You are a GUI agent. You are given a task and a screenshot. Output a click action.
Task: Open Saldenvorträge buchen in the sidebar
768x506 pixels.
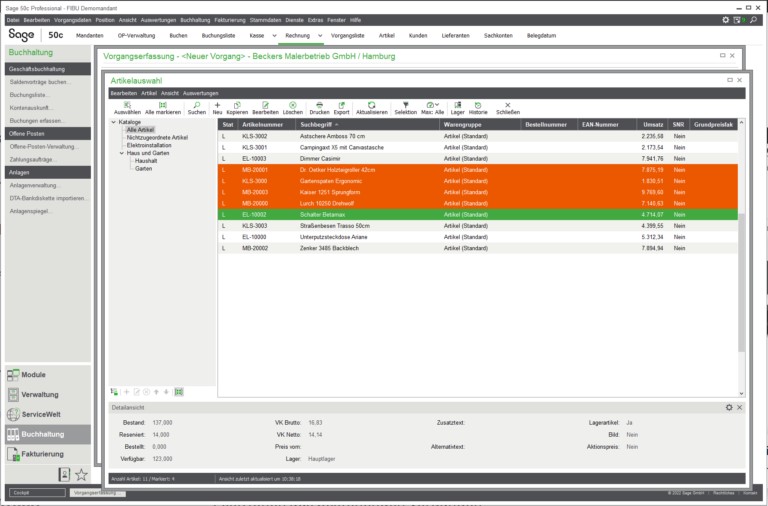tap(40, 81)
